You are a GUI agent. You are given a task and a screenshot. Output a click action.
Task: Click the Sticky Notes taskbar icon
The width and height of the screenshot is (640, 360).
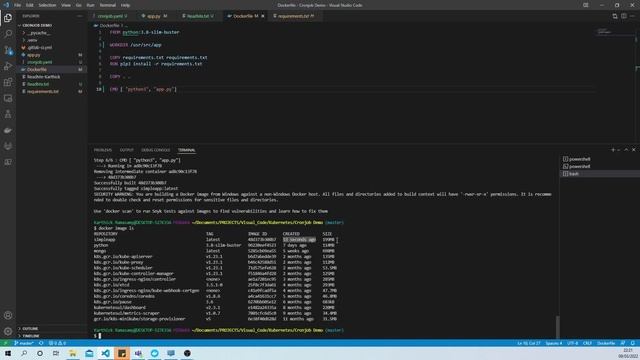click(122, 353)
